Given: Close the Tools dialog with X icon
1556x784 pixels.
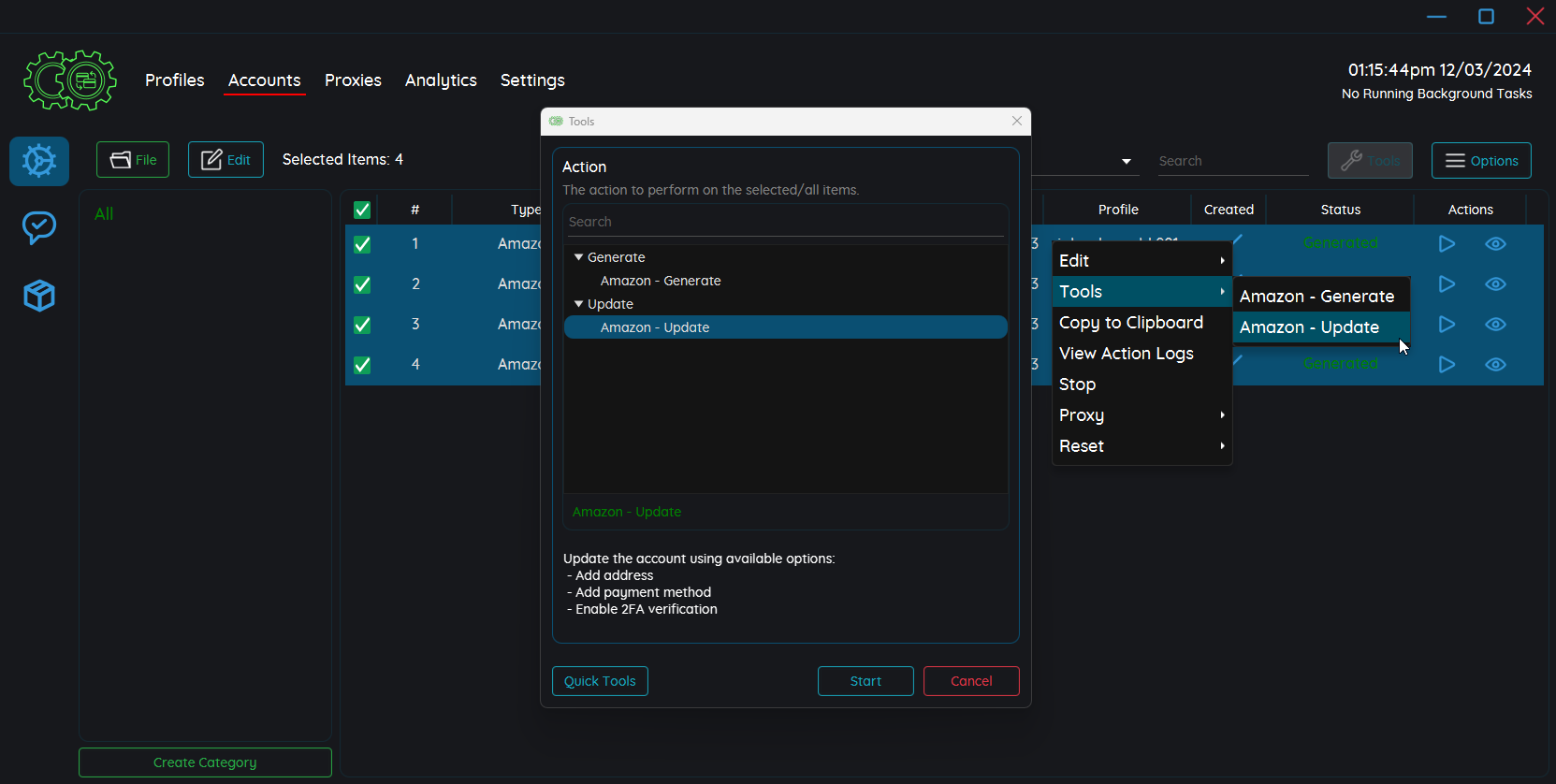Looking at the screenshot, I should (1017, 122).
